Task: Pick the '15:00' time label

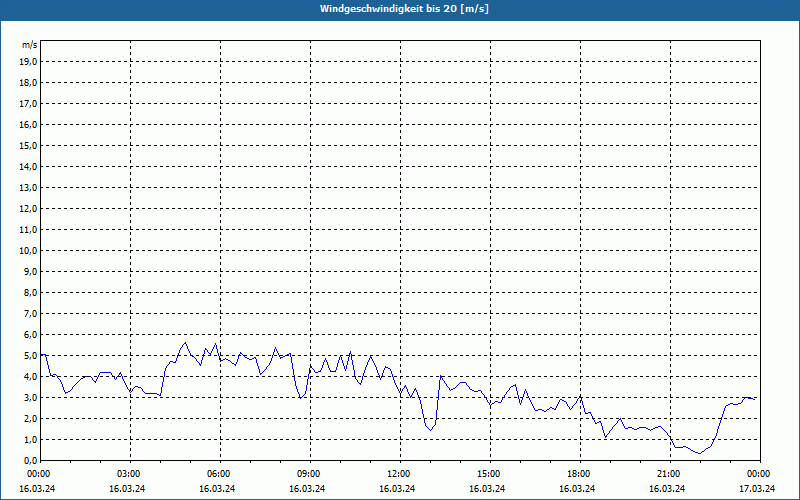Action: click(x=490, y=474)
